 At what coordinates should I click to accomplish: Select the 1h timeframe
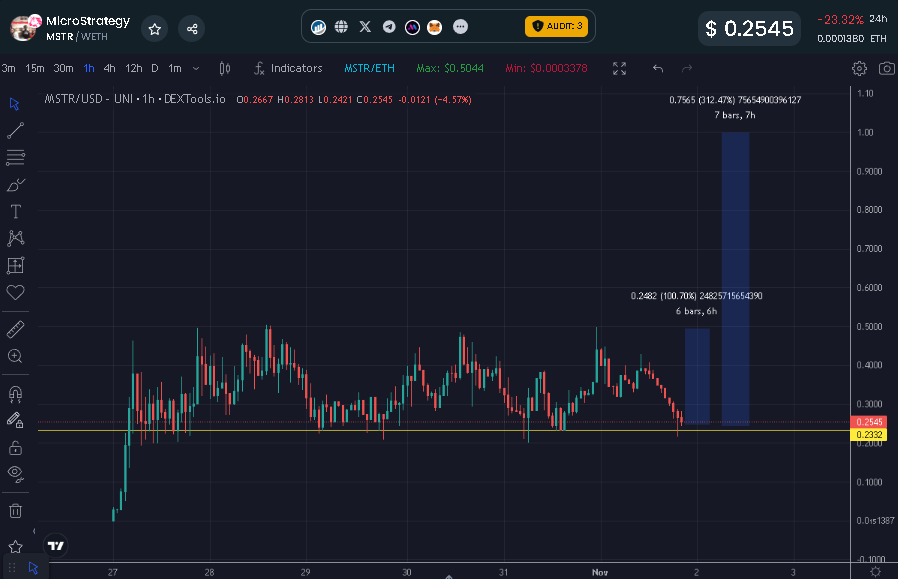click(x=89, y=68)
